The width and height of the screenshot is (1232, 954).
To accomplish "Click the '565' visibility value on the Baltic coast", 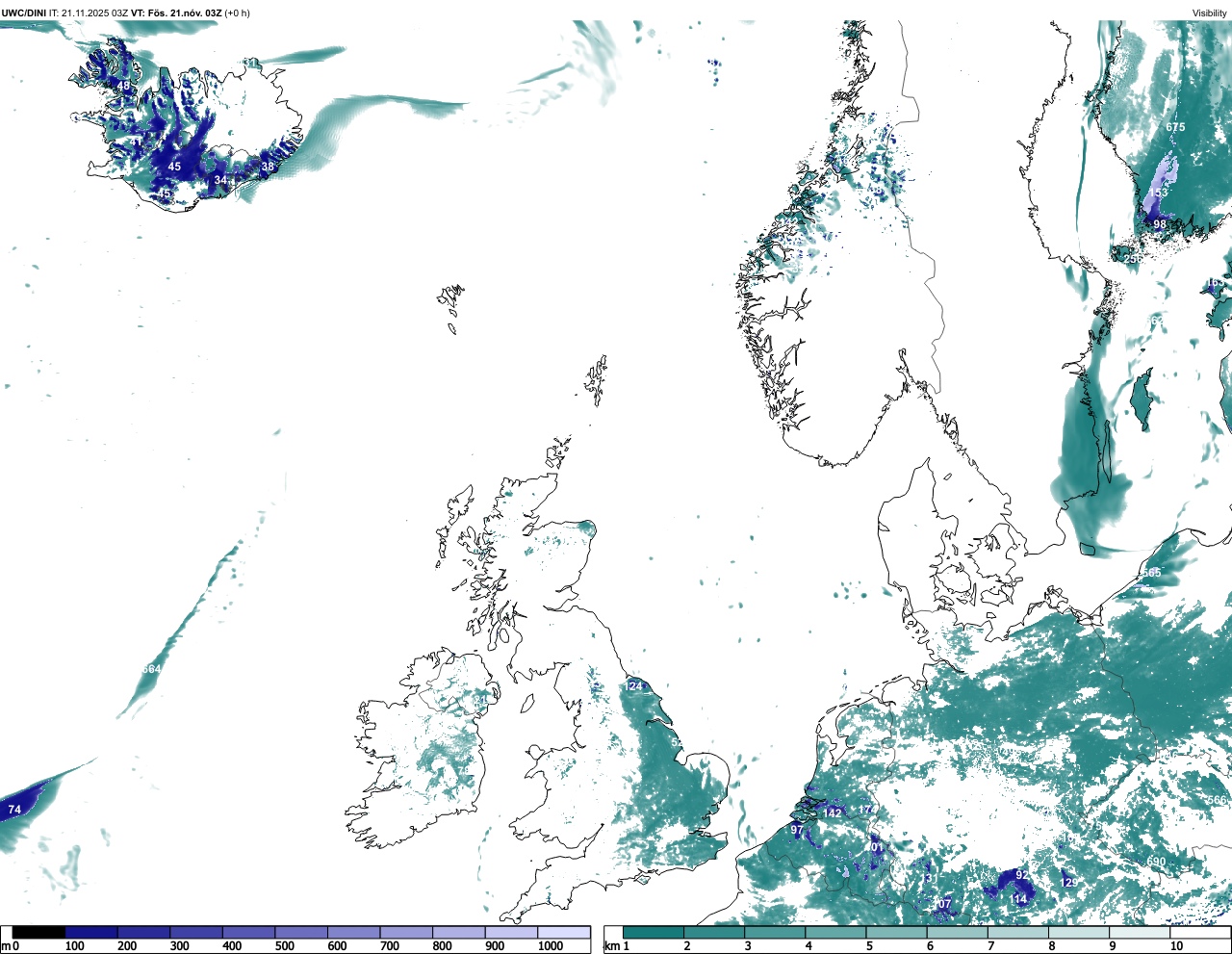I will (1151, 572).
